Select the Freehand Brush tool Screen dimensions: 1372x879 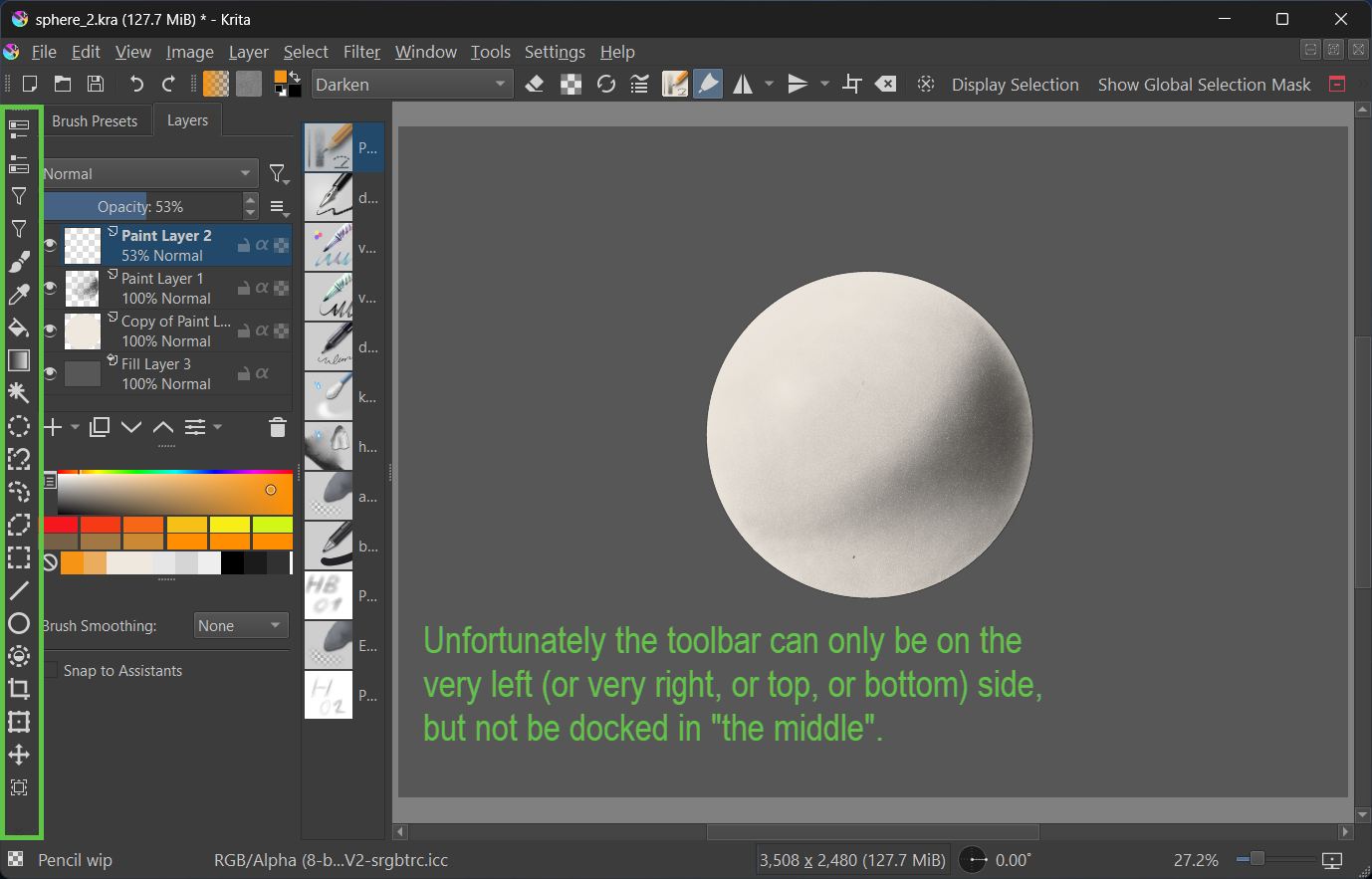tap(19, 262)
